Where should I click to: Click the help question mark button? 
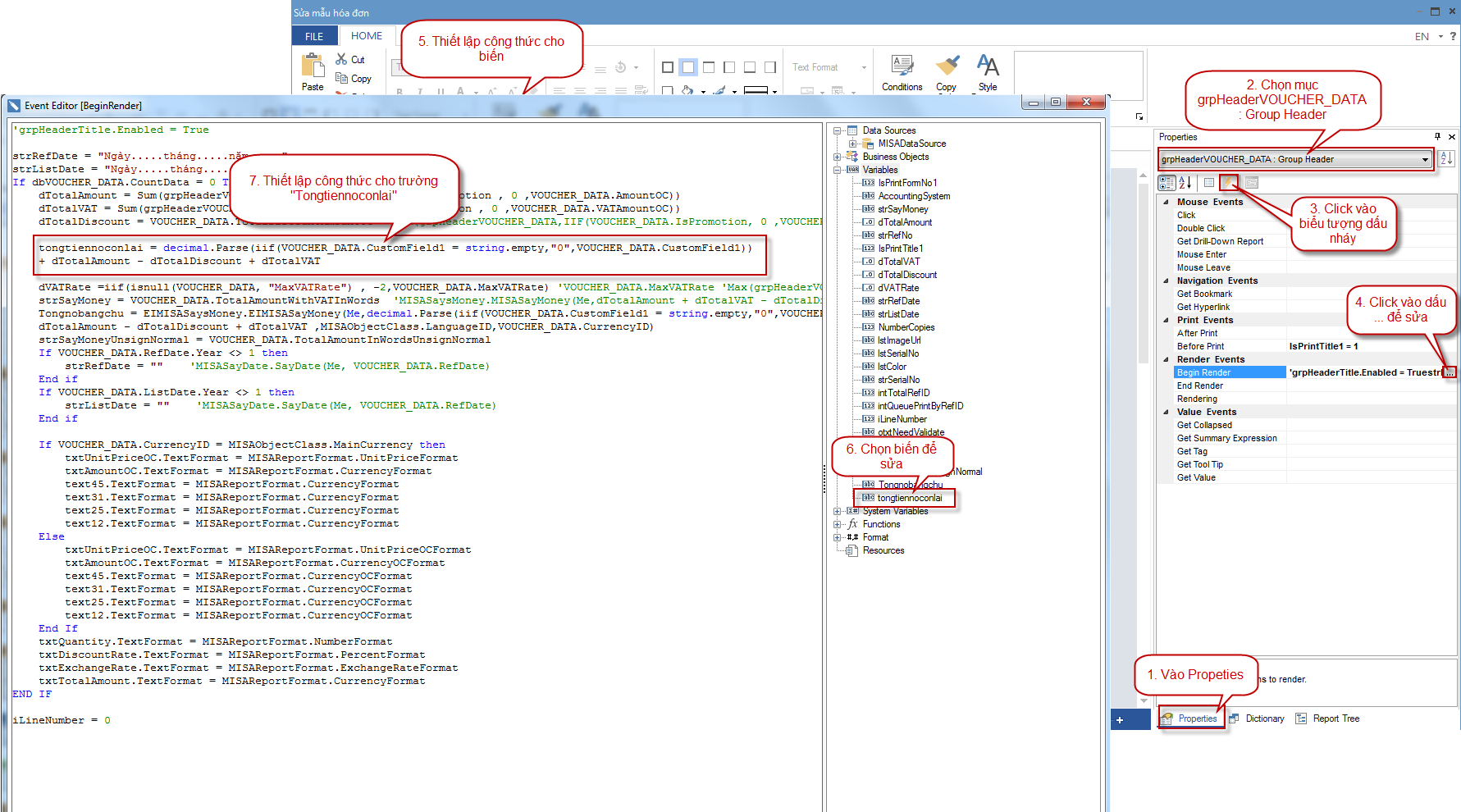[1454, 36]
